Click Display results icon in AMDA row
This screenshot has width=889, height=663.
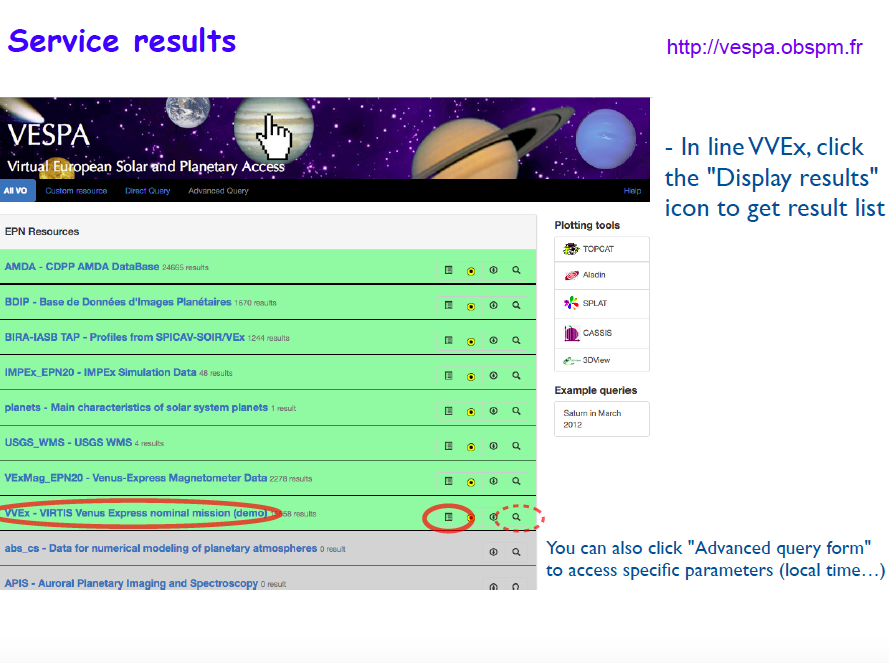coord(448,271)
